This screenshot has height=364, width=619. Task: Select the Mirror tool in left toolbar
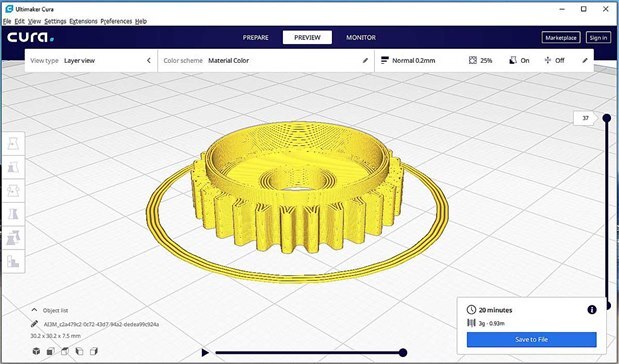click(x=14, y=214)
